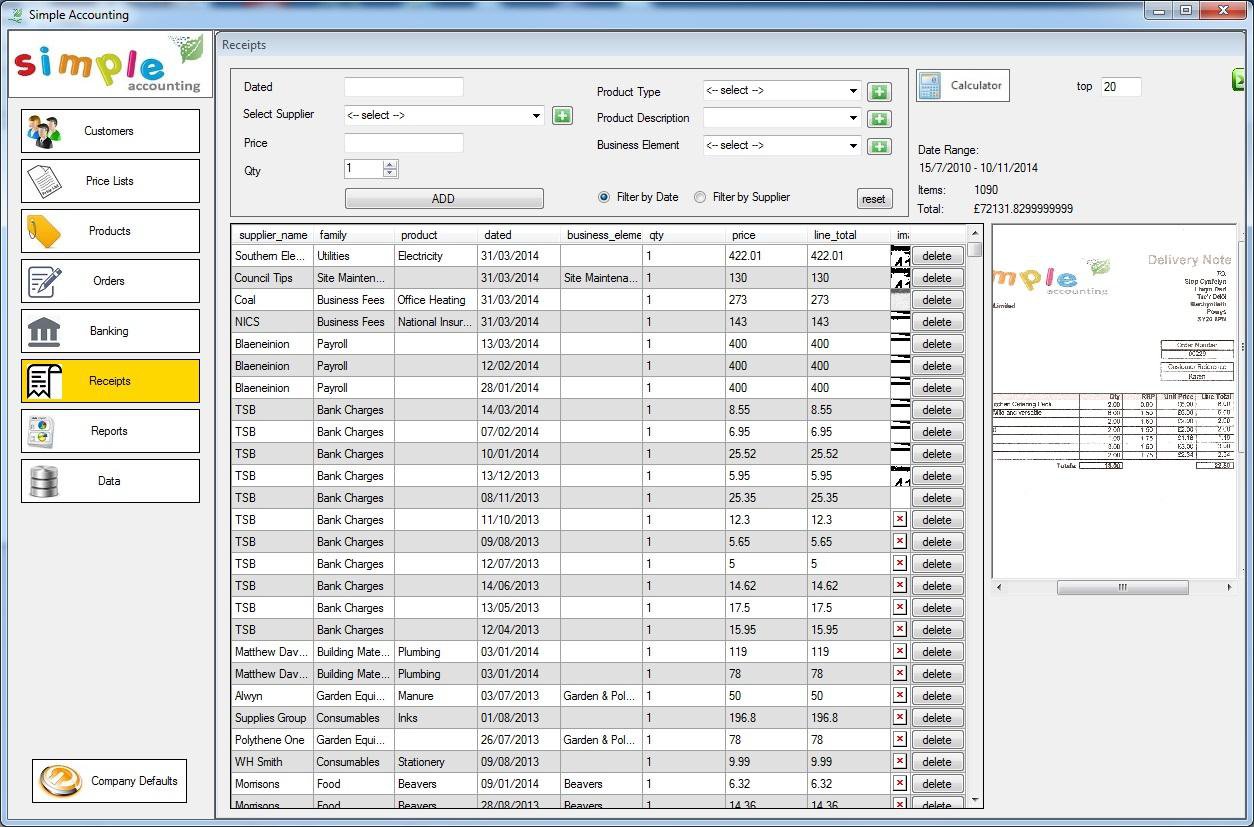The image size is (1254, 827).
Task: Open the Calculator tool
Action: pos(962,86)
